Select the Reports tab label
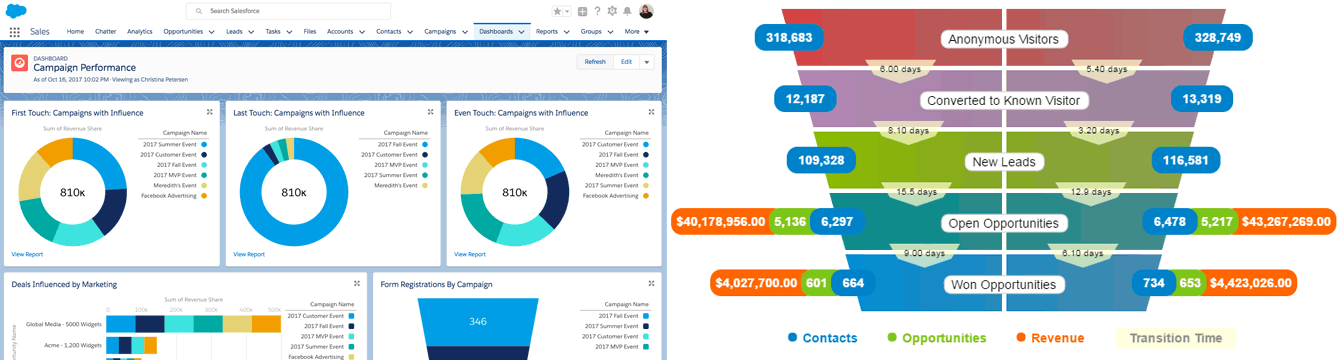This screenshot has height=360, width=1343. click(x=547, y=32)
